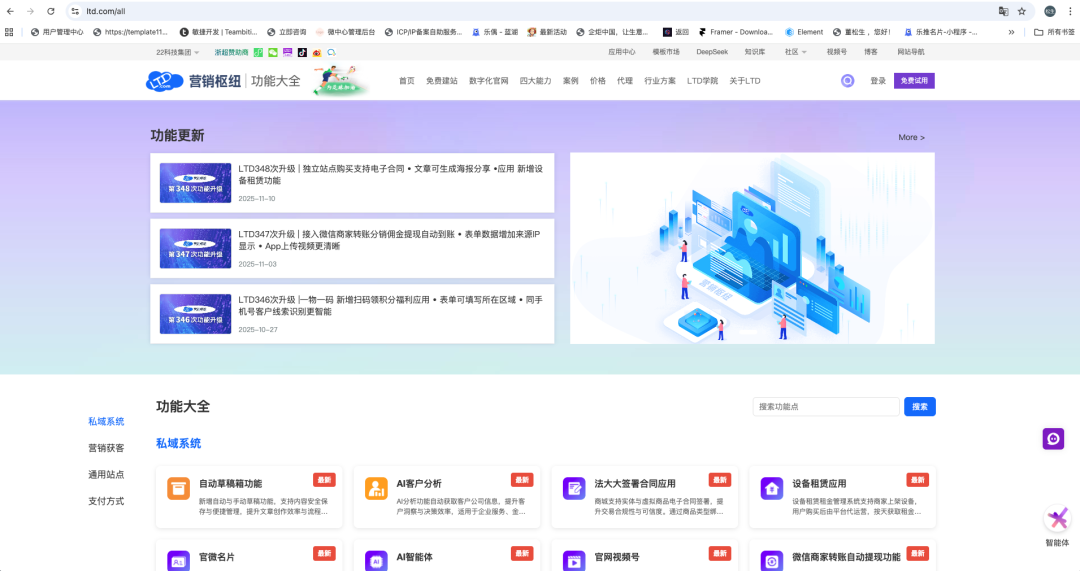This screenshot has height=571, width=1080.
Task: Click the Weibo icon in top bar
Action: 317,52
